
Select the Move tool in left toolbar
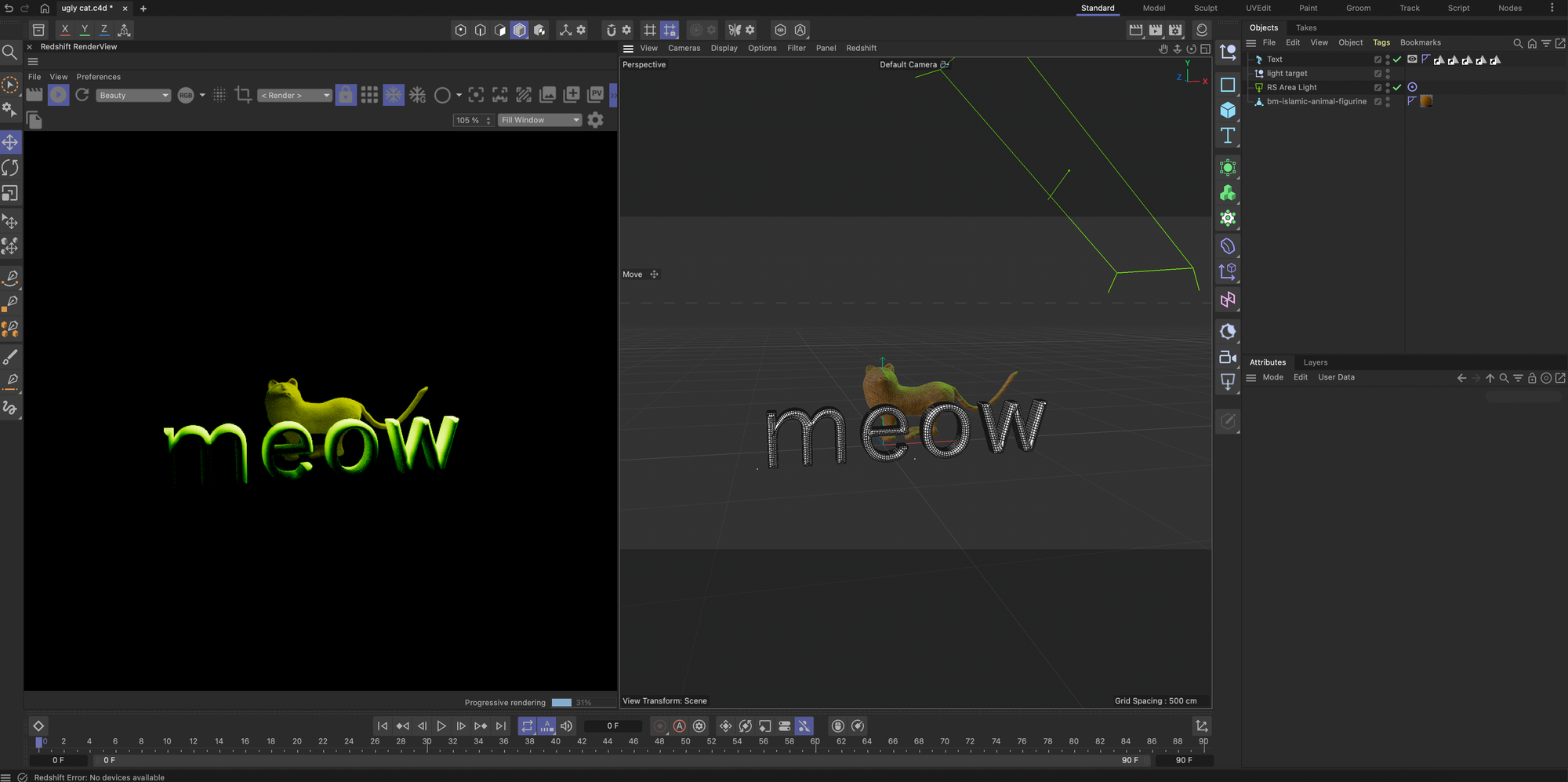[x=10, y=143]
